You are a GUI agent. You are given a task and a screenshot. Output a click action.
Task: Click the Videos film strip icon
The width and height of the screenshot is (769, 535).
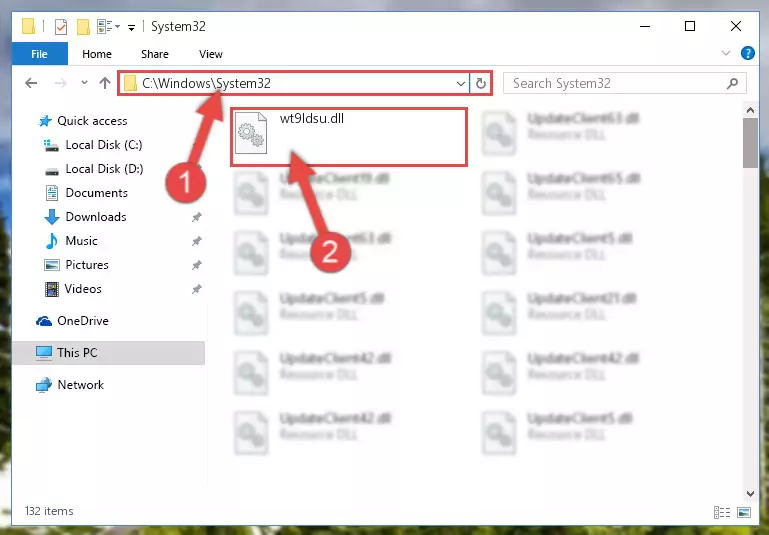(x=51, y=289)
